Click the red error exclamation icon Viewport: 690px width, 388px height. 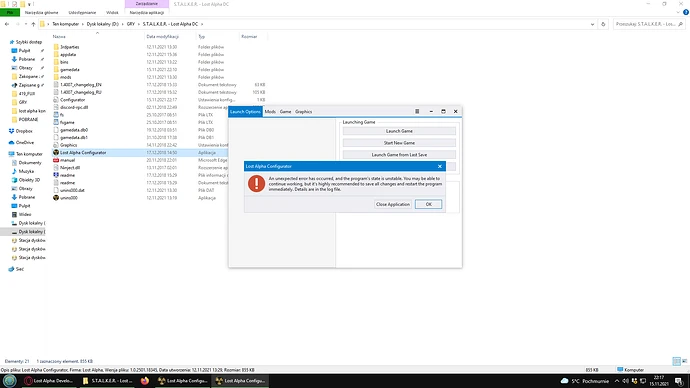pos(256,183)
